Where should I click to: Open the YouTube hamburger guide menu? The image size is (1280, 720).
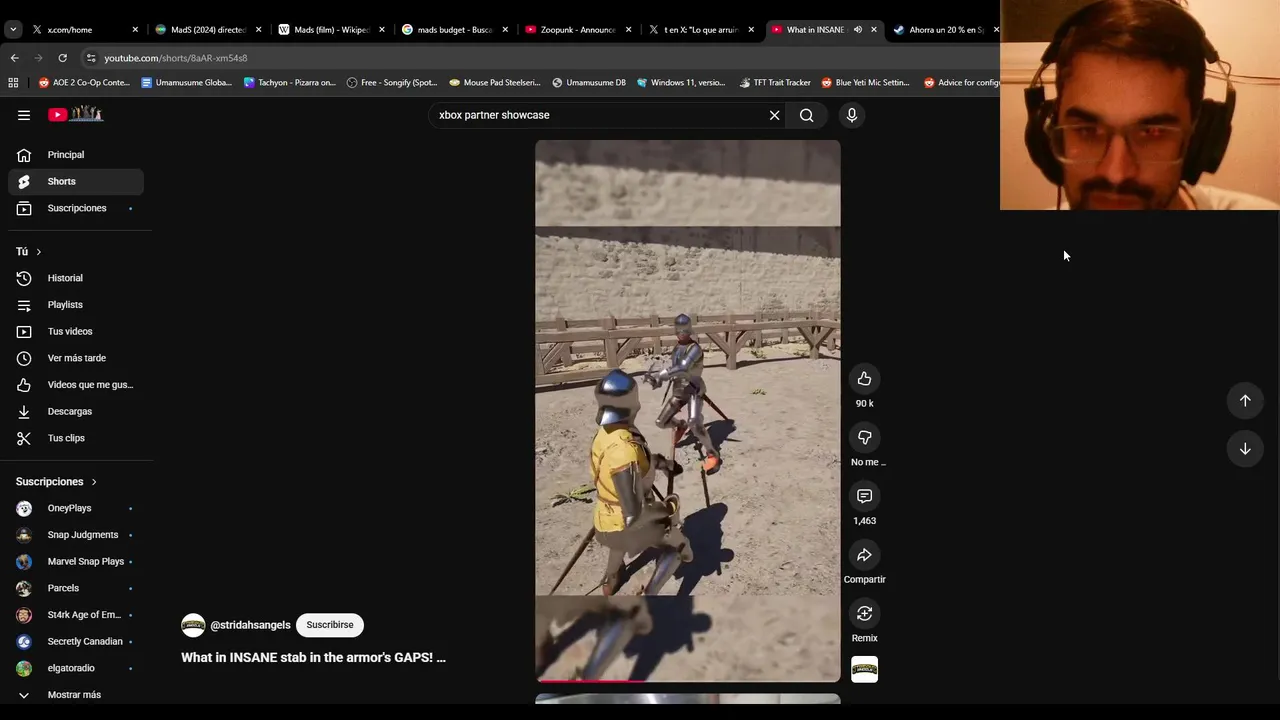24,115
